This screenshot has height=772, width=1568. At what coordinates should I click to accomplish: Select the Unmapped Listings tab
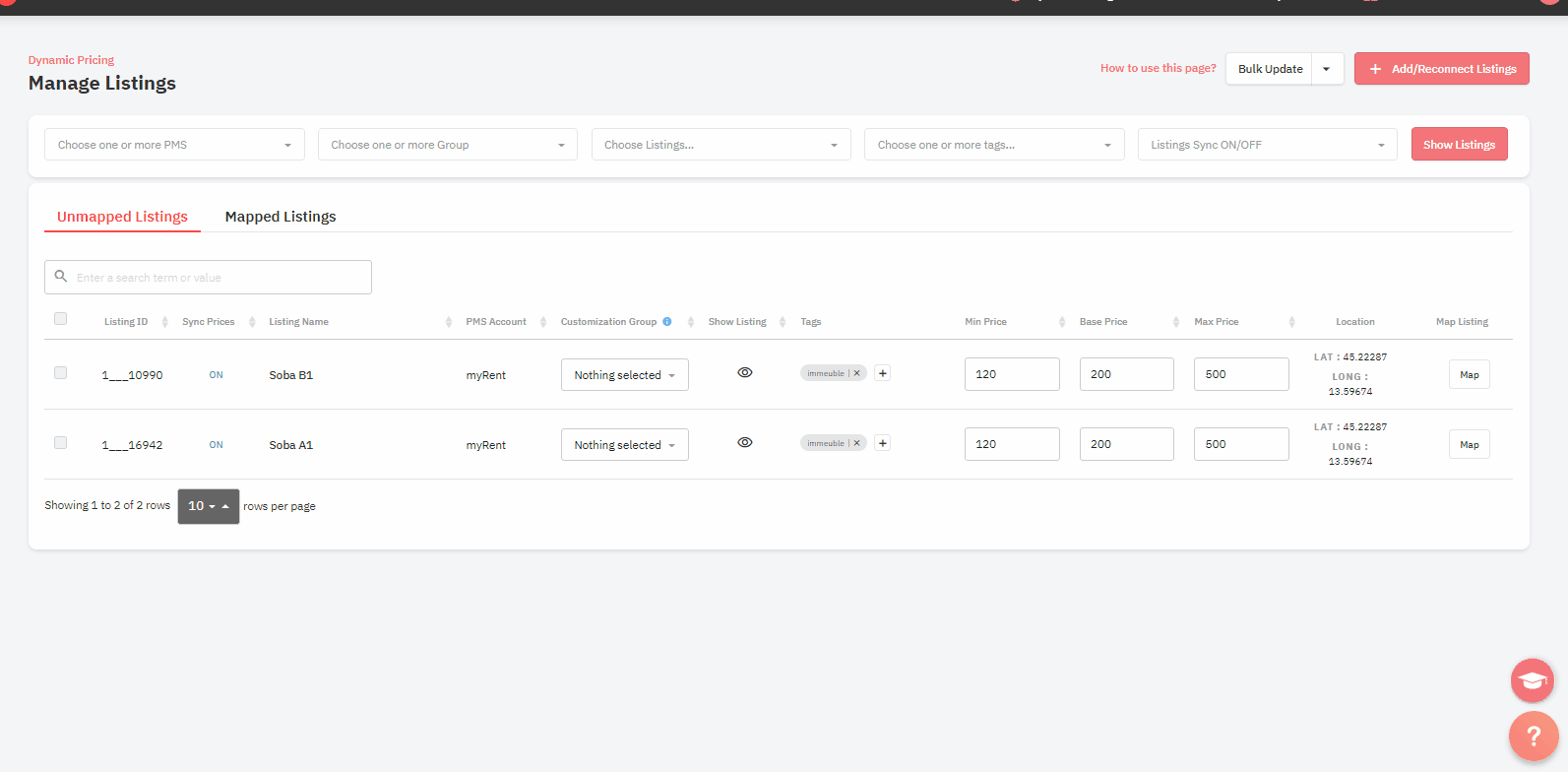(122, 217)
